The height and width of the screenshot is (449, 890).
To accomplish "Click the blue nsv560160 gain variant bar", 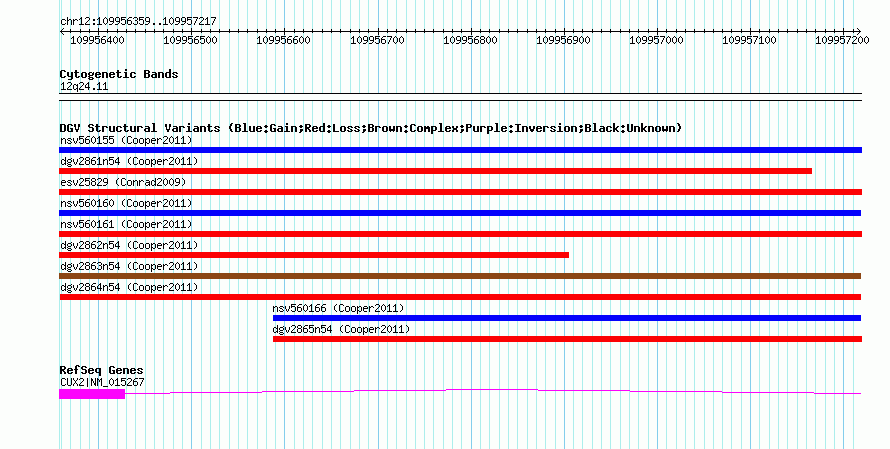I will tap(460, 213).
